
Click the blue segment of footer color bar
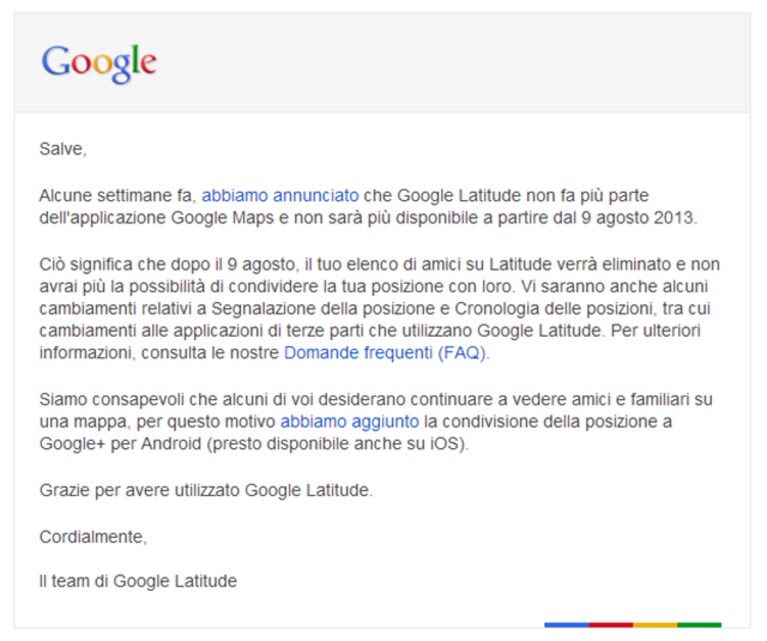566,625
